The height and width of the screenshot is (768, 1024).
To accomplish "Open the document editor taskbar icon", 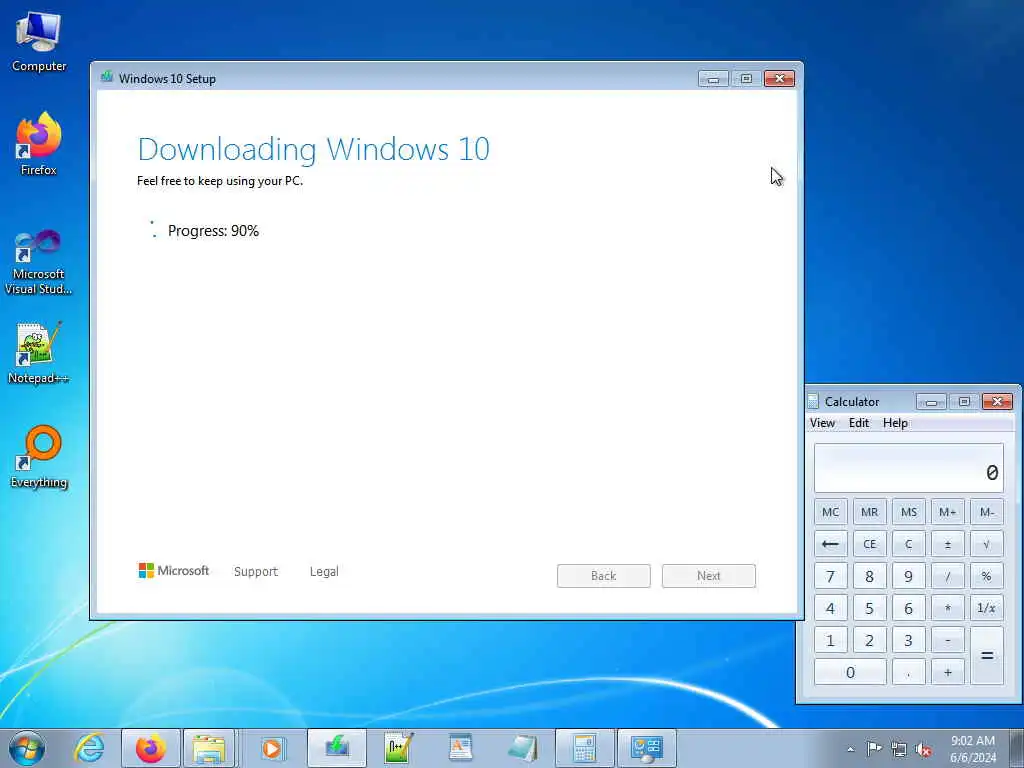I will [460, 748].
